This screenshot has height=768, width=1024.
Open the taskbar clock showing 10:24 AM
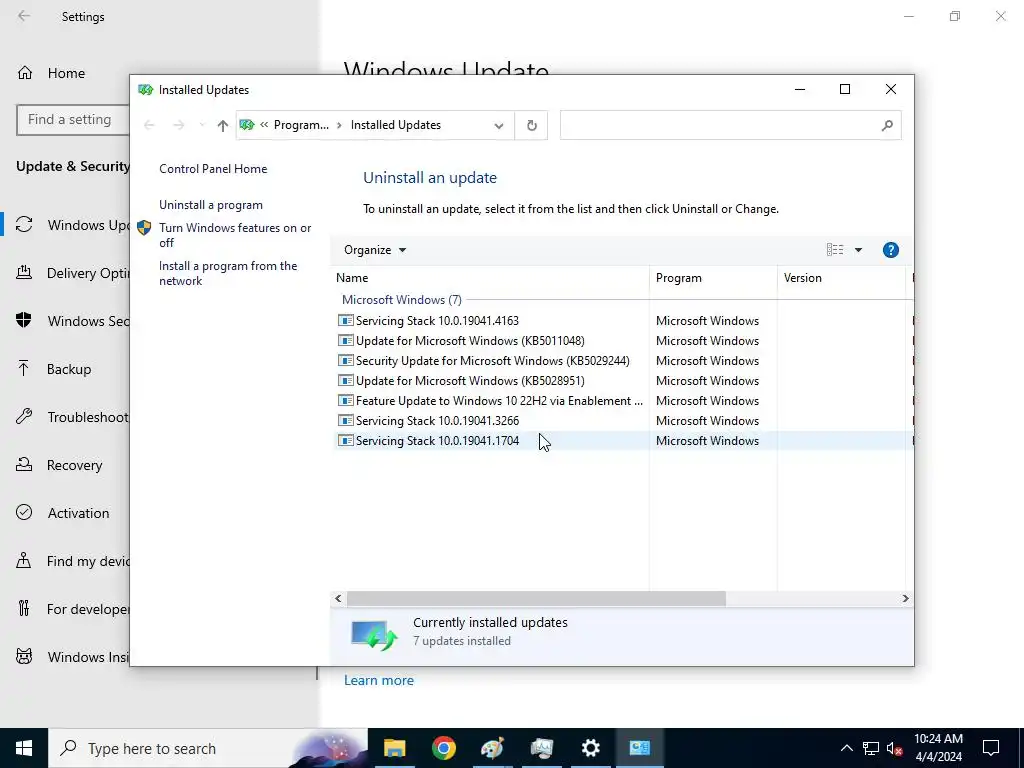938,748
